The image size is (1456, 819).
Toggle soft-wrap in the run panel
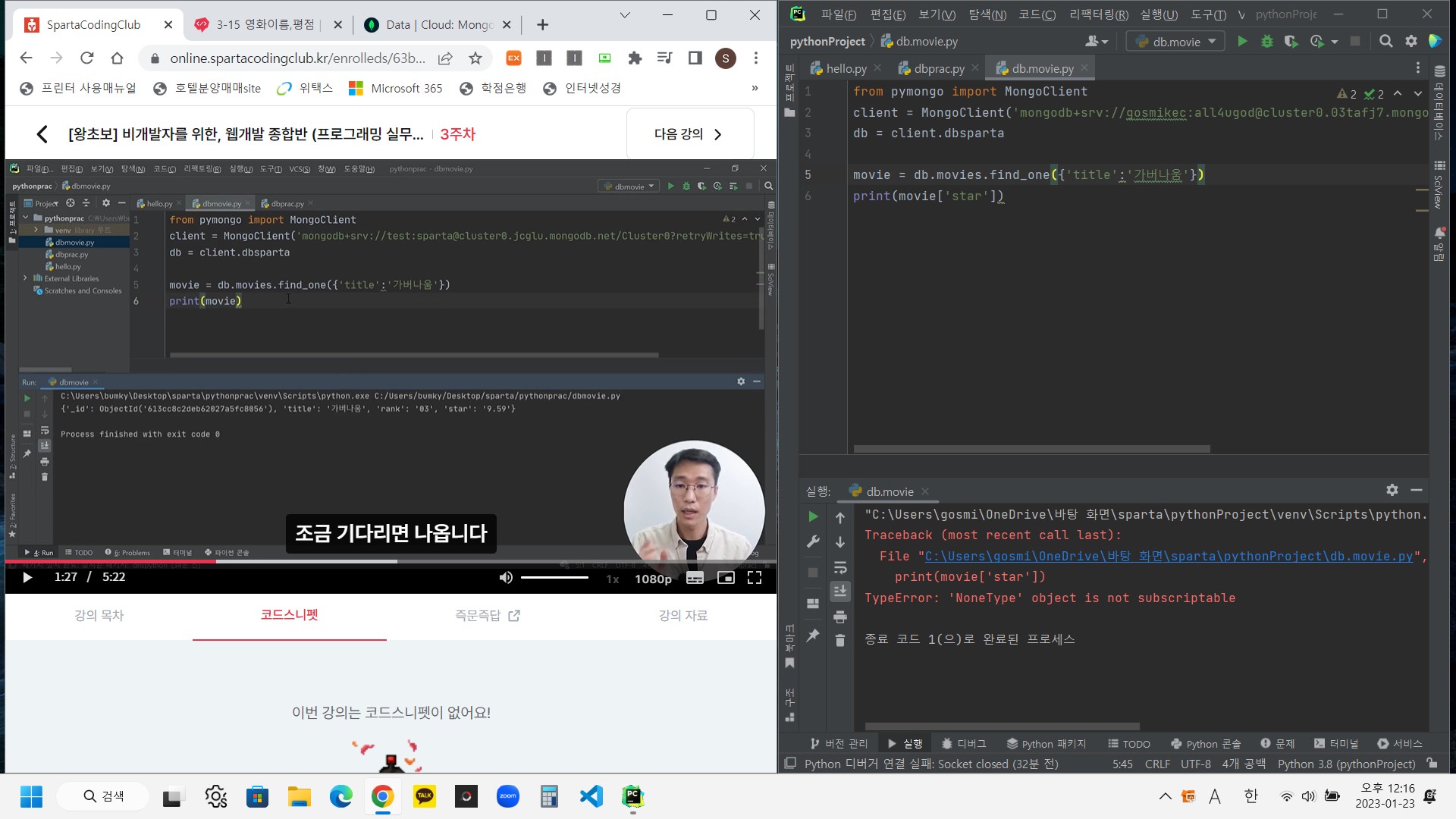(840, 567)
